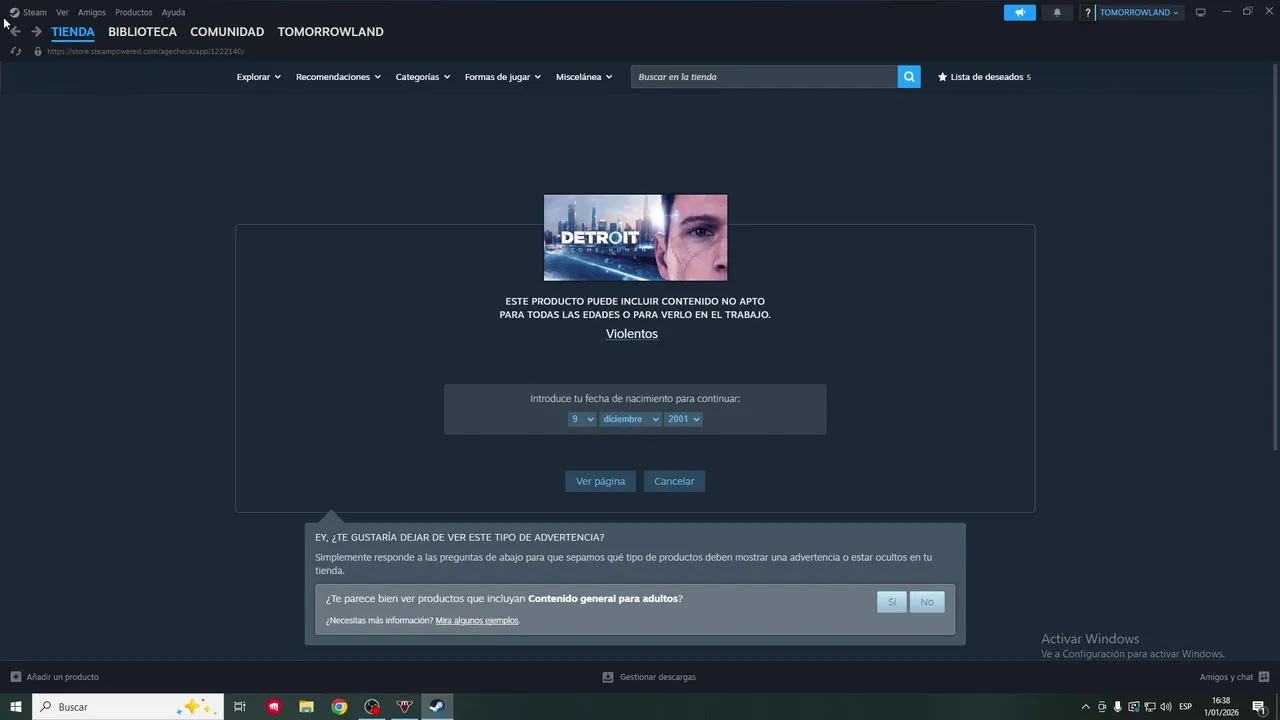Click the store search magnifier button
Screen dimensions: 1280x720
(x=909, y=77)
